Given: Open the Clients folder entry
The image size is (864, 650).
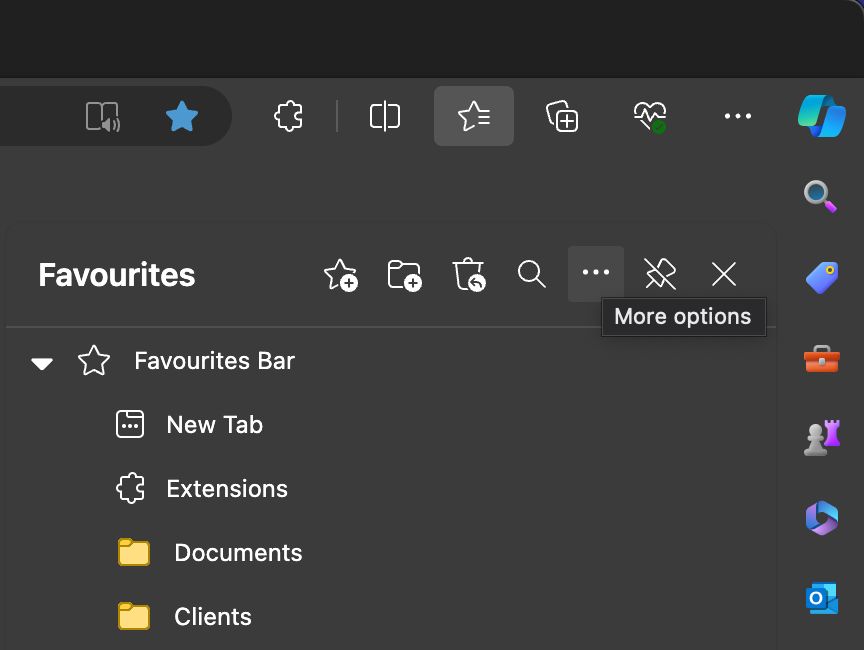Looking at the screenshot, I should [213, 616].
